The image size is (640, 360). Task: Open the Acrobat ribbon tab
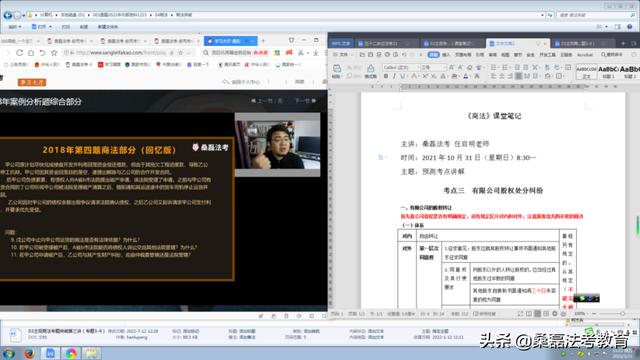[585, 54]
